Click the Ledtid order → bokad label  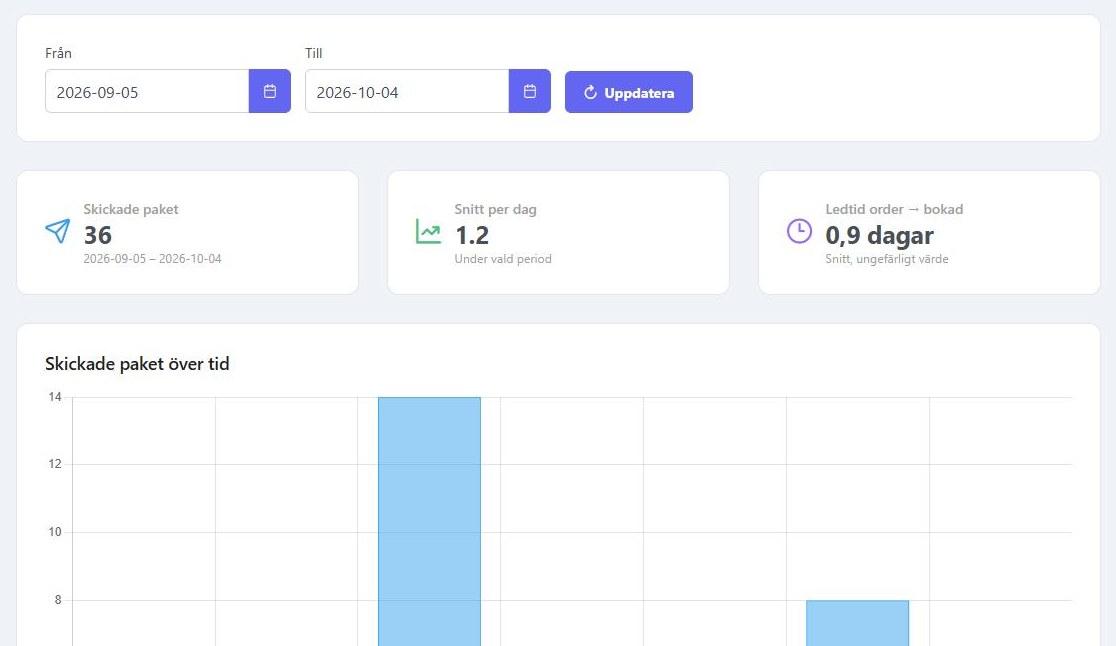894,209
